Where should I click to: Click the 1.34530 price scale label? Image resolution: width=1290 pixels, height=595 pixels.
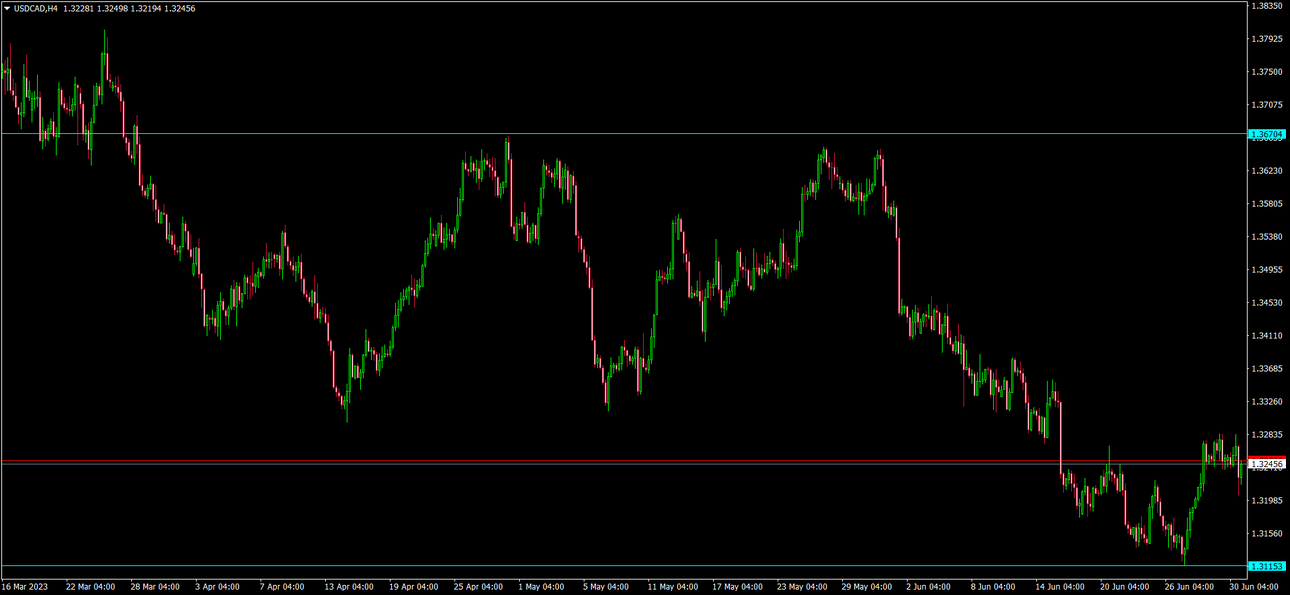pos(1267,302)
